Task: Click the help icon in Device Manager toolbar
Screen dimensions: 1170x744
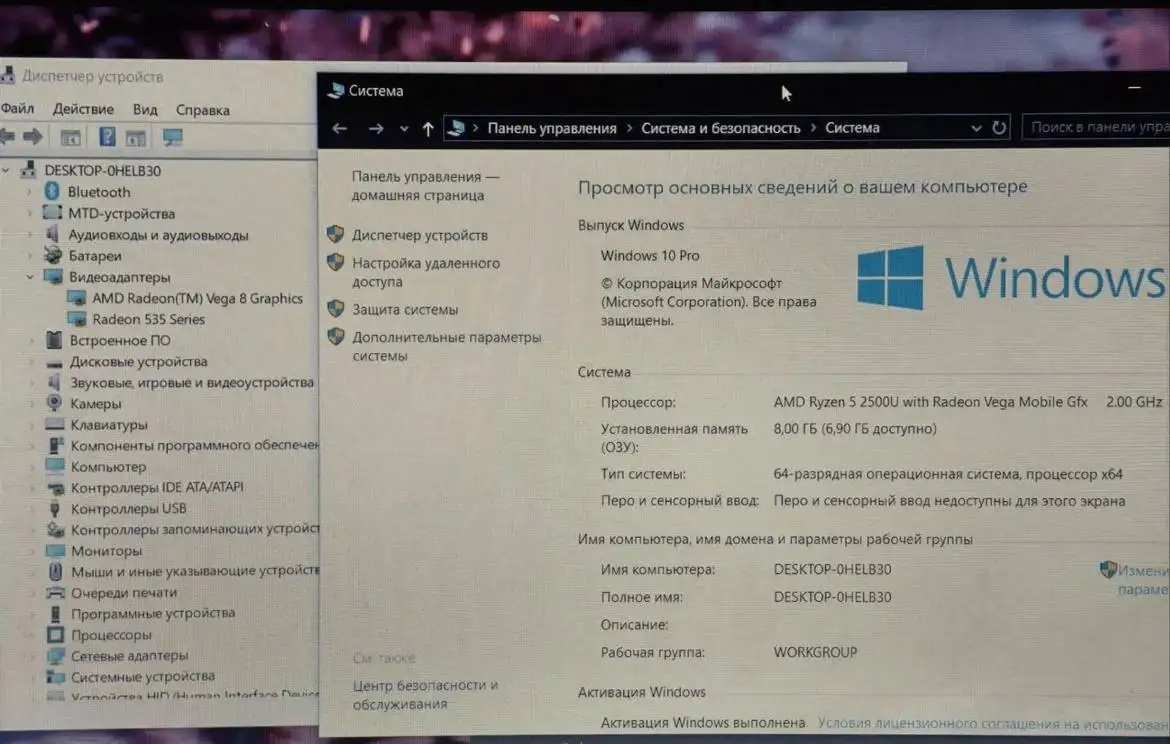Action: tap(107, 137)
